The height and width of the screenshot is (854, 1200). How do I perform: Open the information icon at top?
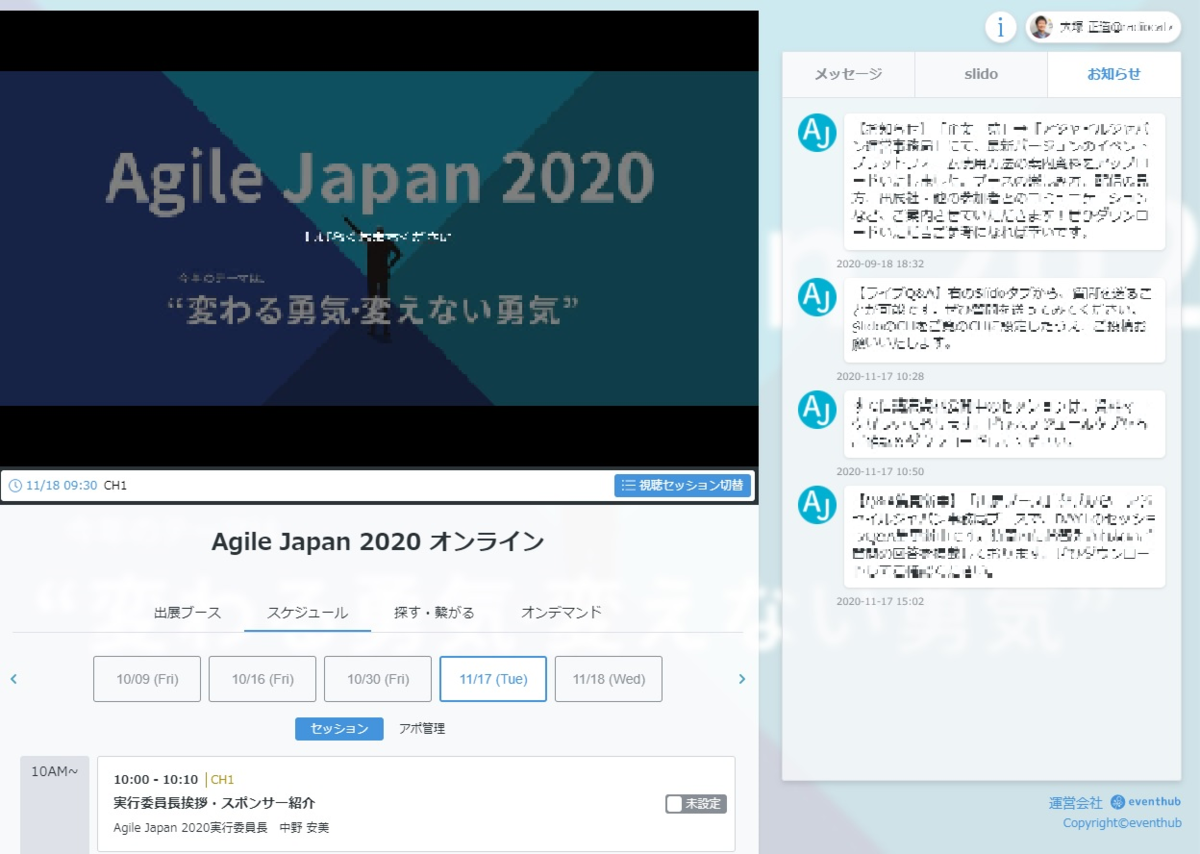point(1000,27)
